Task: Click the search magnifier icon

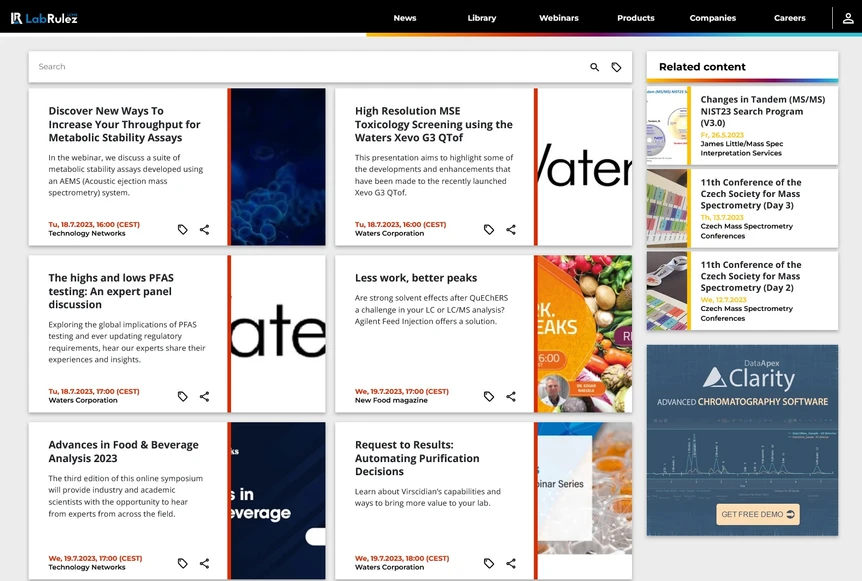Action: 594,67
